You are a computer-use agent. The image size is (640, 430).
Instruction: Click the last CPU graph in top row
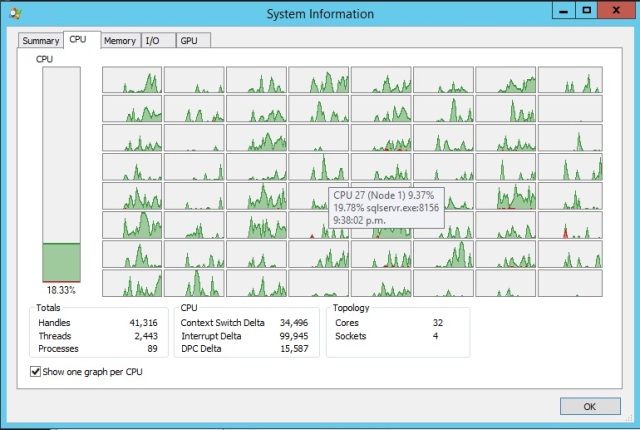tap(570, 80)
